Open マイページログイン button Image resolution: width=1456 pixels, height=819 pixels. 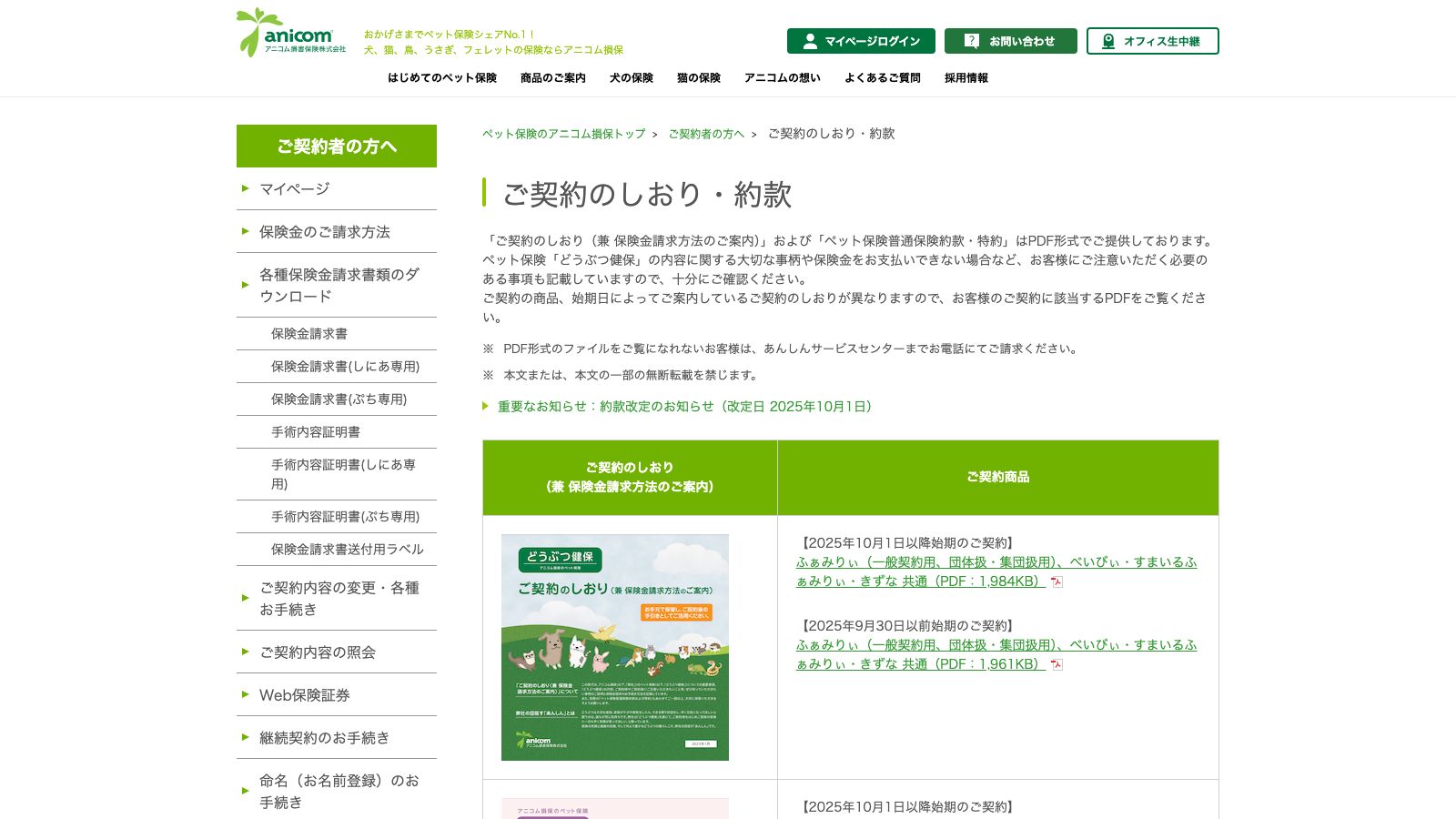(x=861, y=41)
